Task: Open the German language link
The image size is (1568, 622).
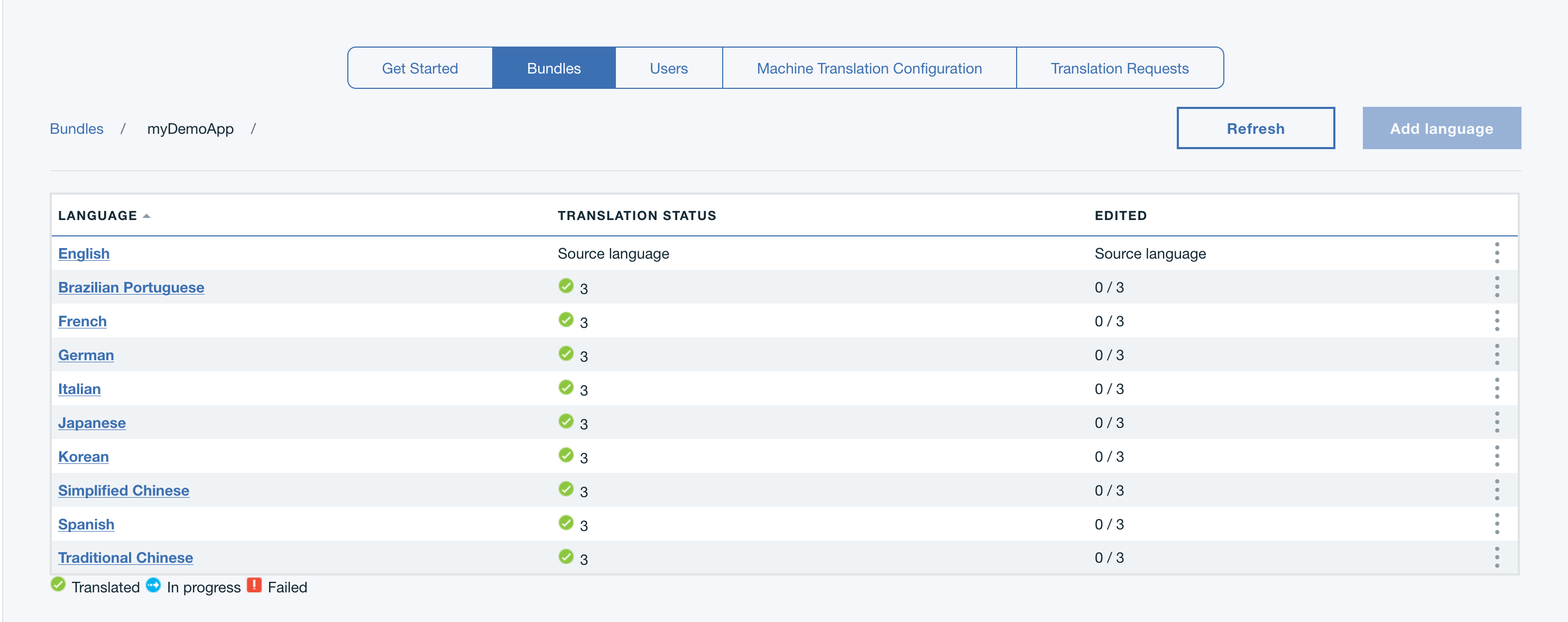Action: pos(86,355)
